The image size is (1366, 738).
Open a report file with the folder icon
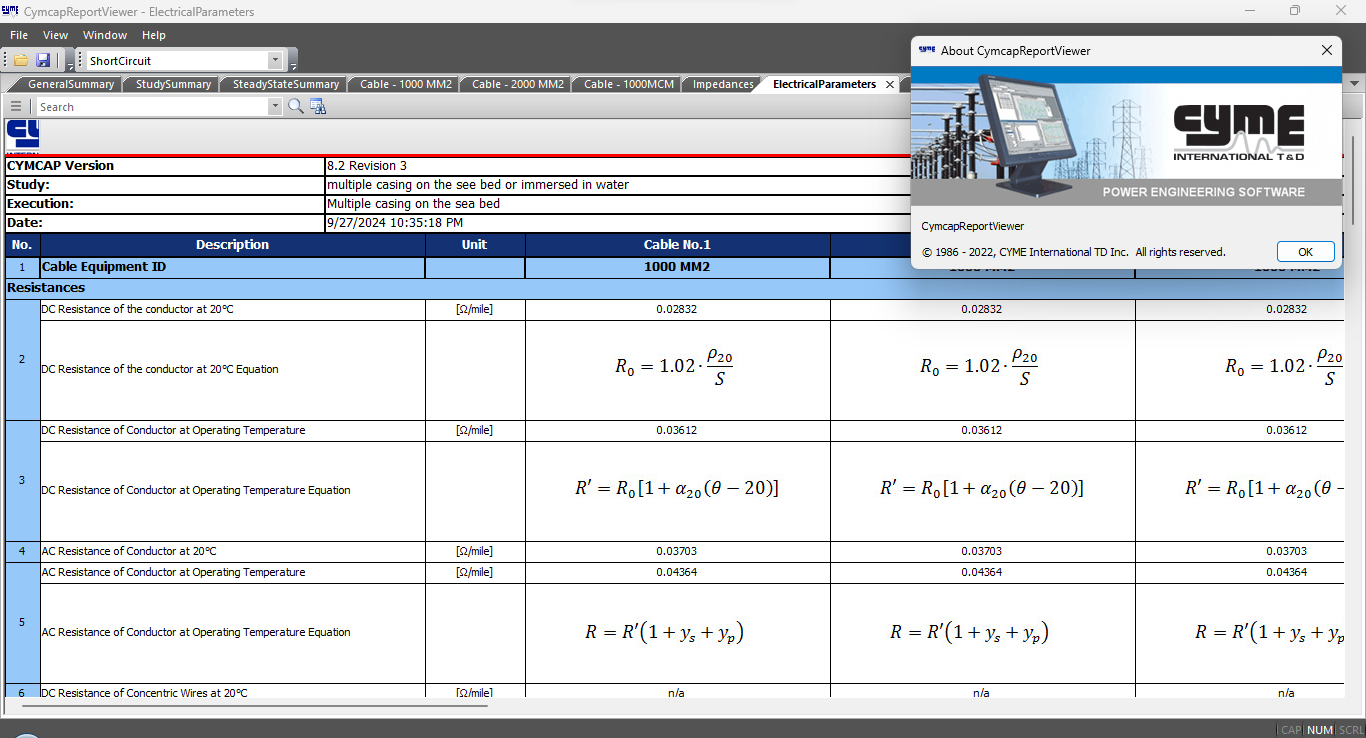21,61
